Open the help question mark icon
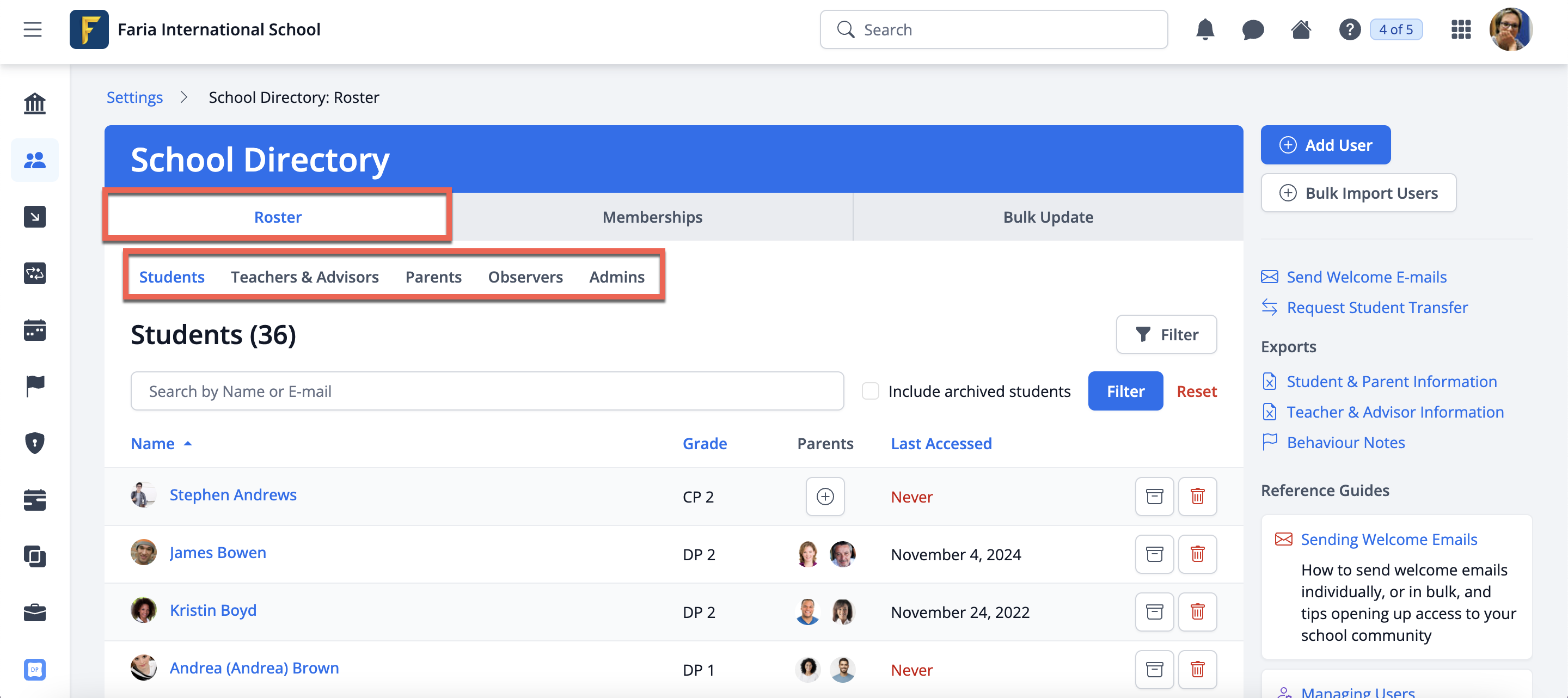 point(1349,29)
